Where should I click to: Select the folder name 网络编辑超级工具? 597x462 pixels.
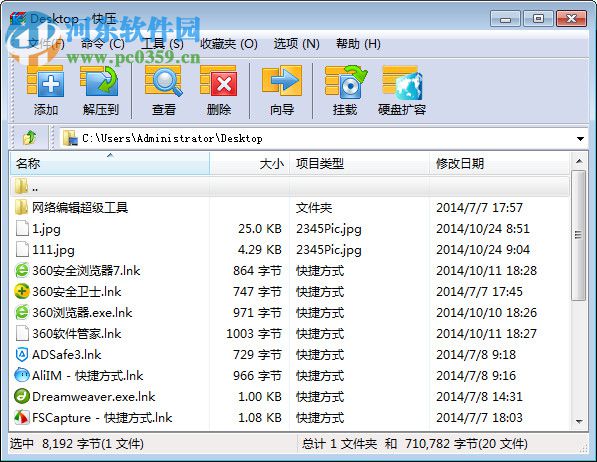point(80,208)
